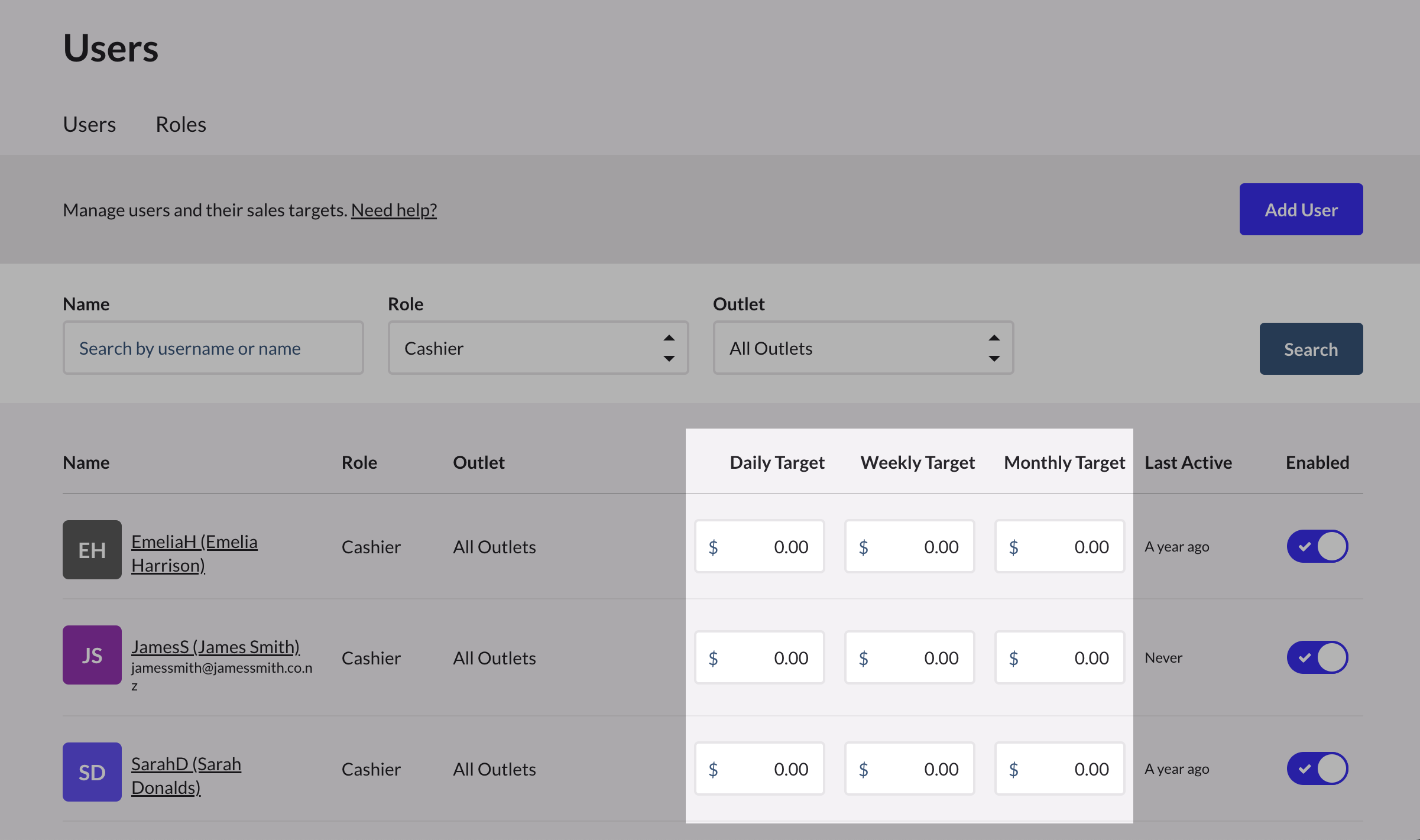1420x840 pixels.
Task: Switch to the Roles tab
Action: 181,124
